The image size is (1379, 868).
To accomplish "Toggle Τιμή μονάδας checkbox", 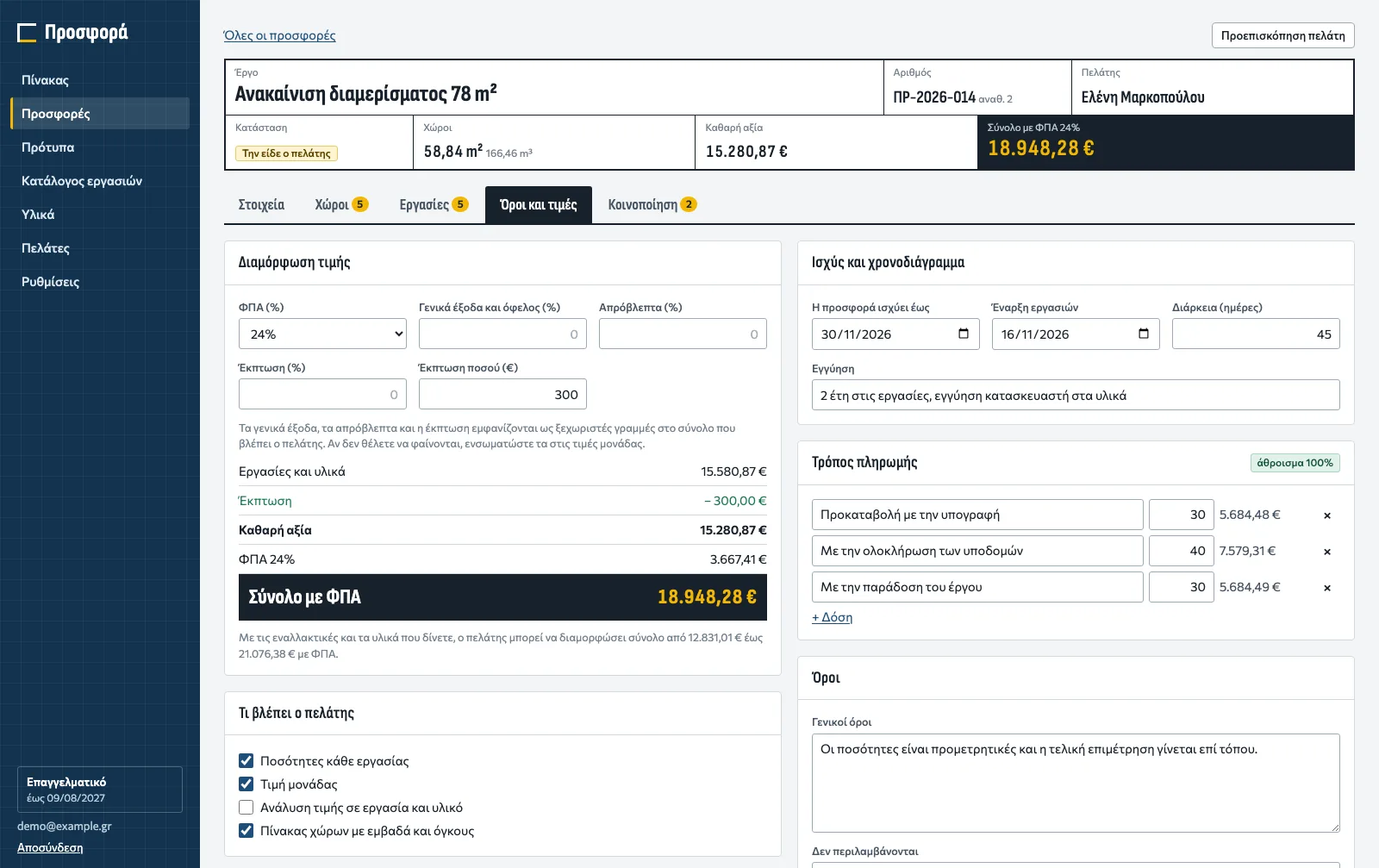I will 246,784.
